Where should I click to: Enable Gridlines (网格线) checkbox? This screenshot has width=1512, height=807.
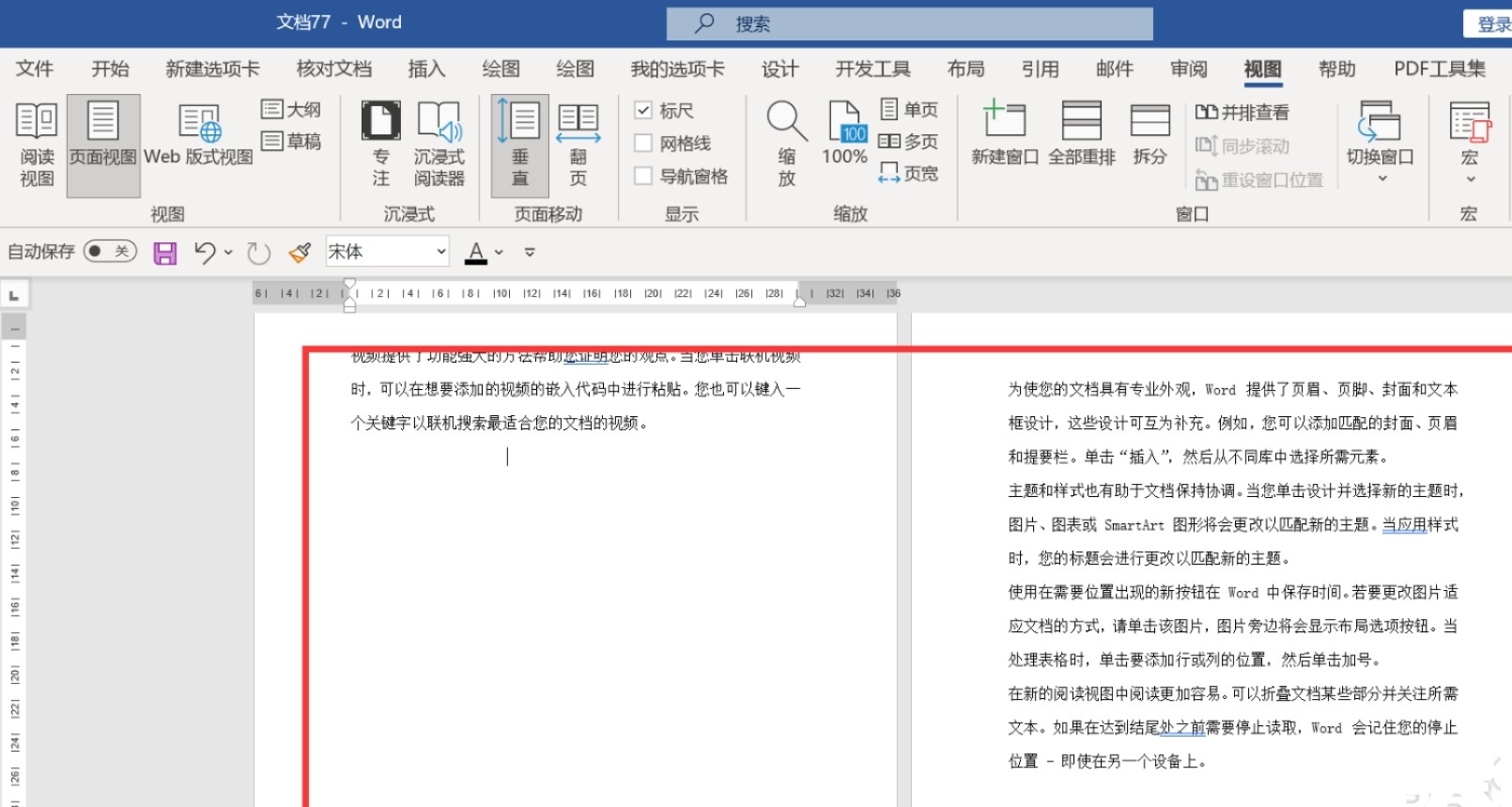(643, 144)
